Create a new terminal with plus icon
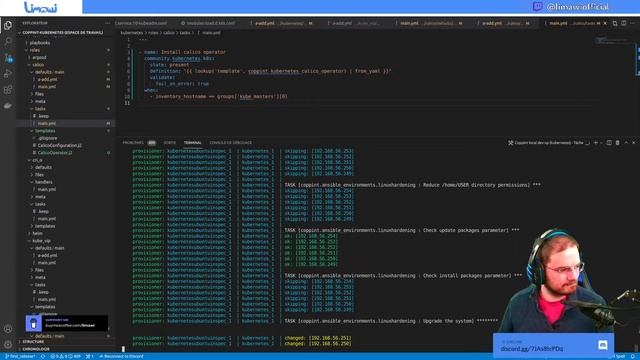 pyautogui.click(x=596, y=143)
